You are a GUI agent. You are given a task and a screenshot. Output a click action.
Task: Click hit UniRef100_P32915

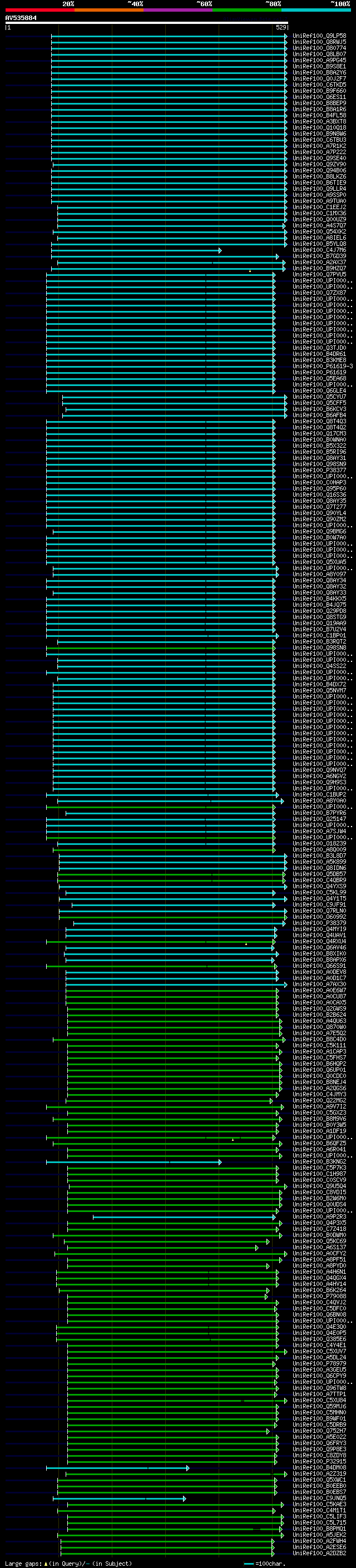click(x=319, y=1461)
